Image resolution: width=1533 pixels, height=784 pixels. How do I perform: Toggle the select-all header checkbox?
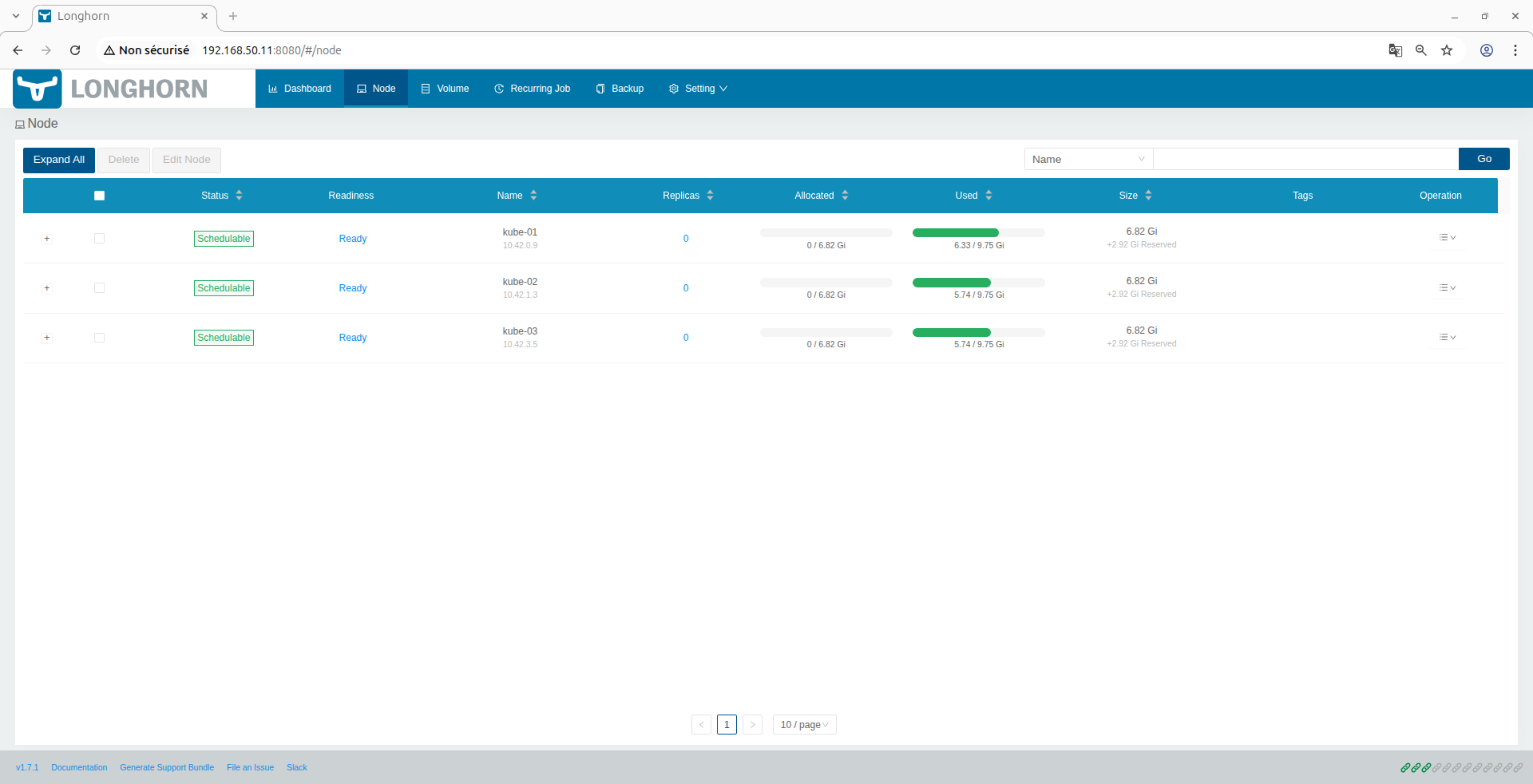point(99,196)
